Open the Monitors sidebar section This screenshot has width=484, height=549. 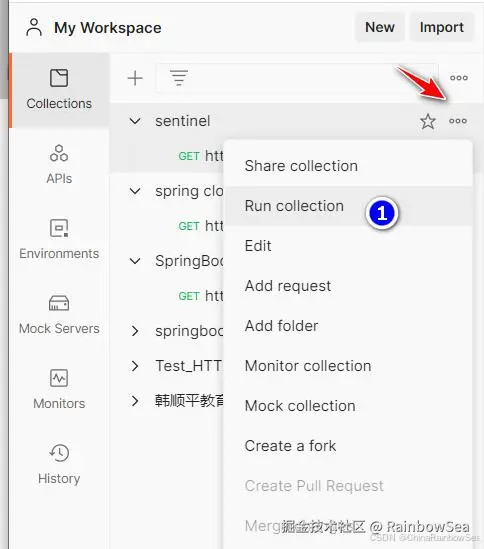click(x=59, y=390)
